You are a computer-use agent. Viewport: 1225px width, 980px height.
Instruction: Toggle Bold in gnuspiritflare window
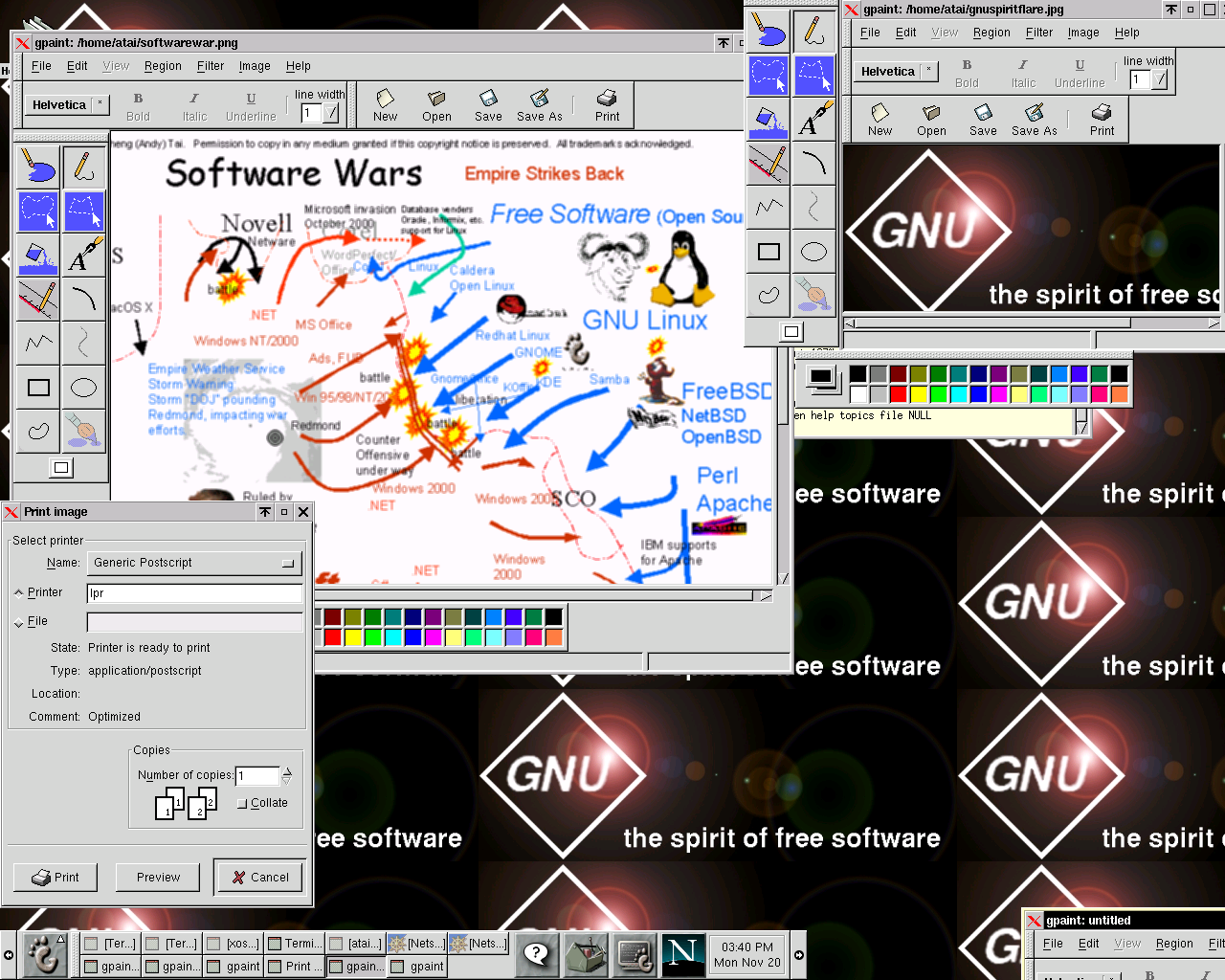tap(967, 73)
